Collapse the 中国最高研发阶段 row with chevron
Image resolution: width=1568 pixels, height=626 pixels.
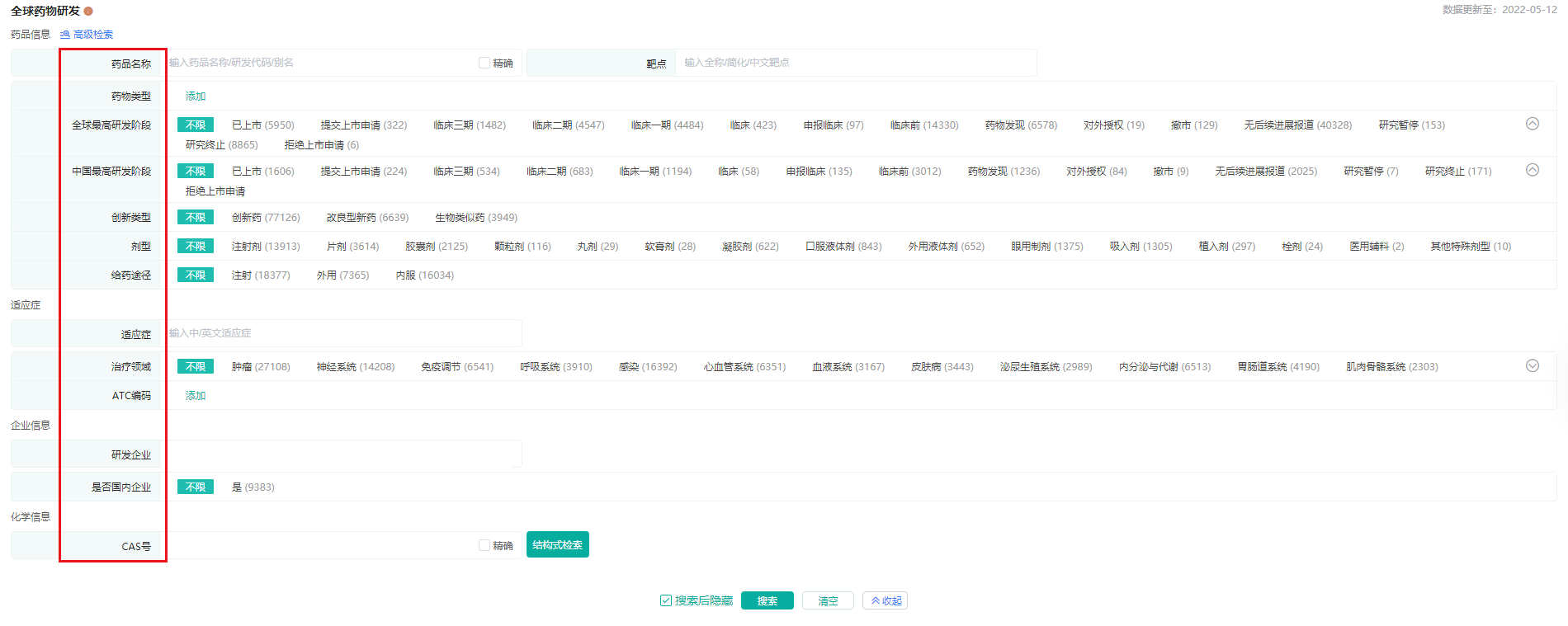[1533, 170]
